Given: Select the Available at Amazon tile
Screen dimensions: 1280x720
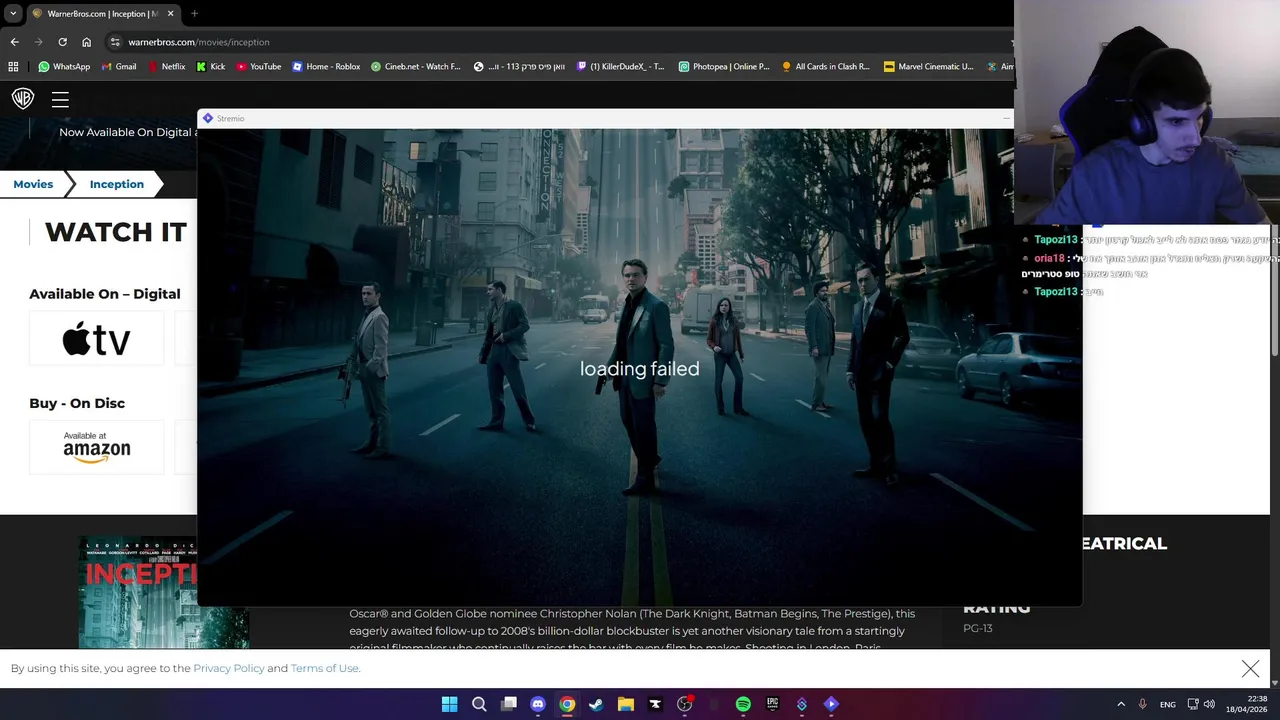Looking at the screenshot, I should pyautogui.click(x=97, y=446).
